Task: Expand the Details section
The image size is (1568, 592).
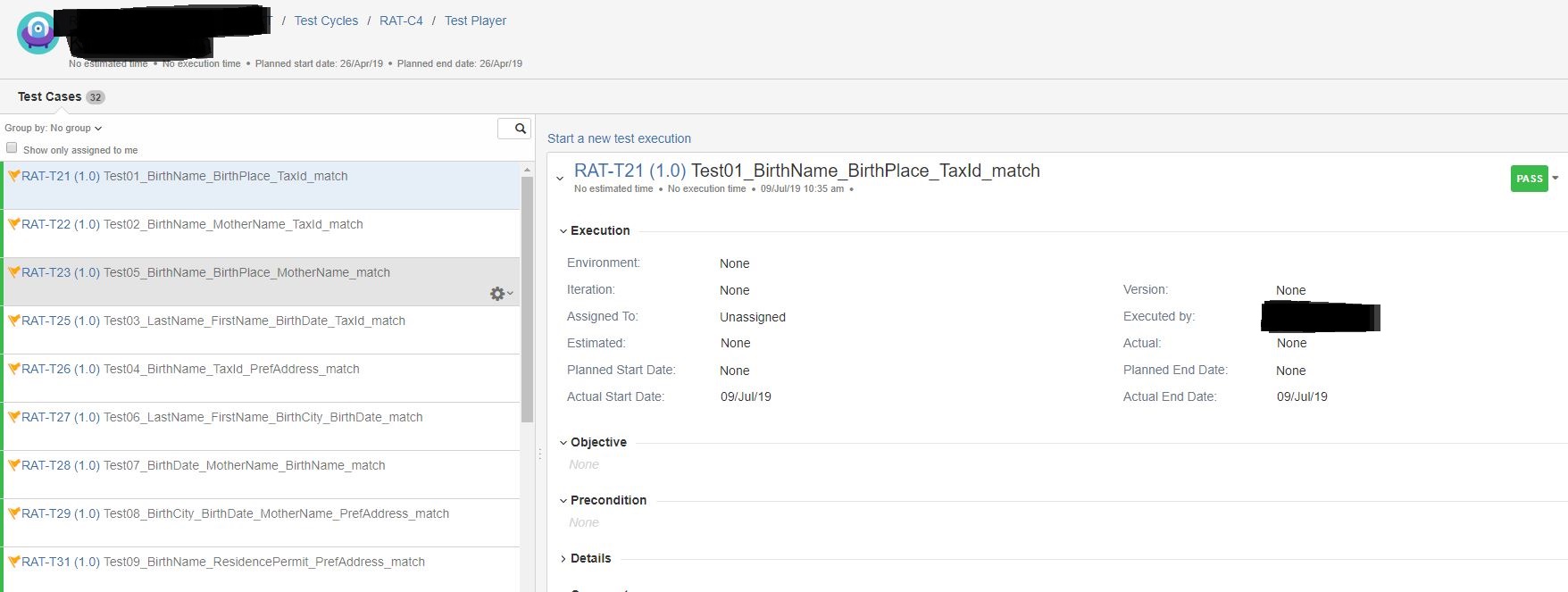Action: pyautogui.click(x=563, y=559)
